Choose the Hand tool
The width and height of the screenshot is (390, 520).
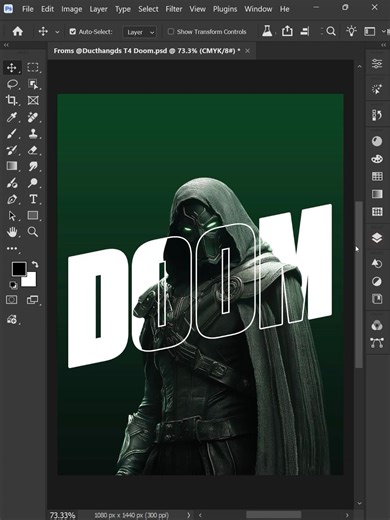tap(12, 232)
